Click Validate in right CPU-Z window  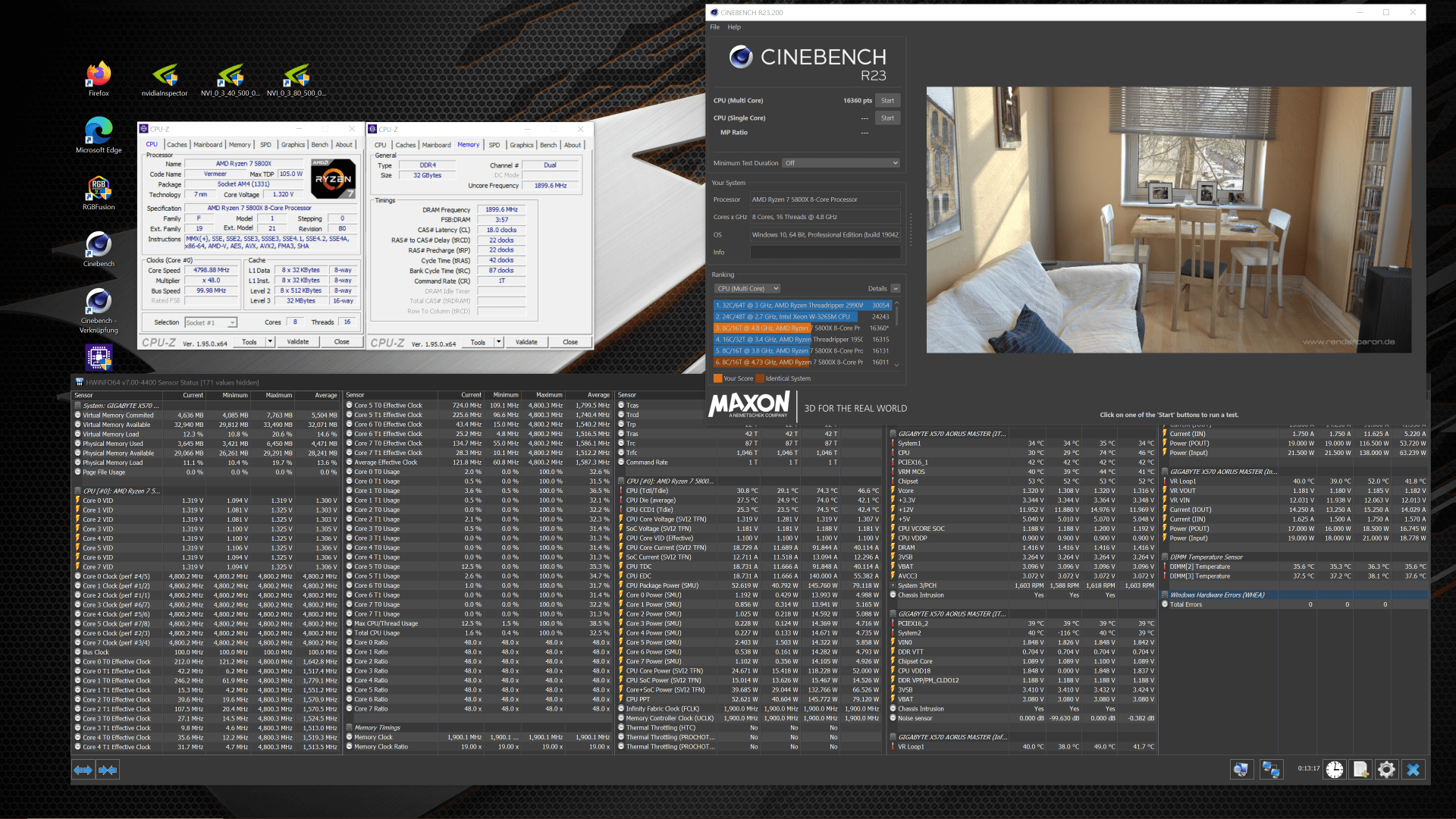[526, 342]
